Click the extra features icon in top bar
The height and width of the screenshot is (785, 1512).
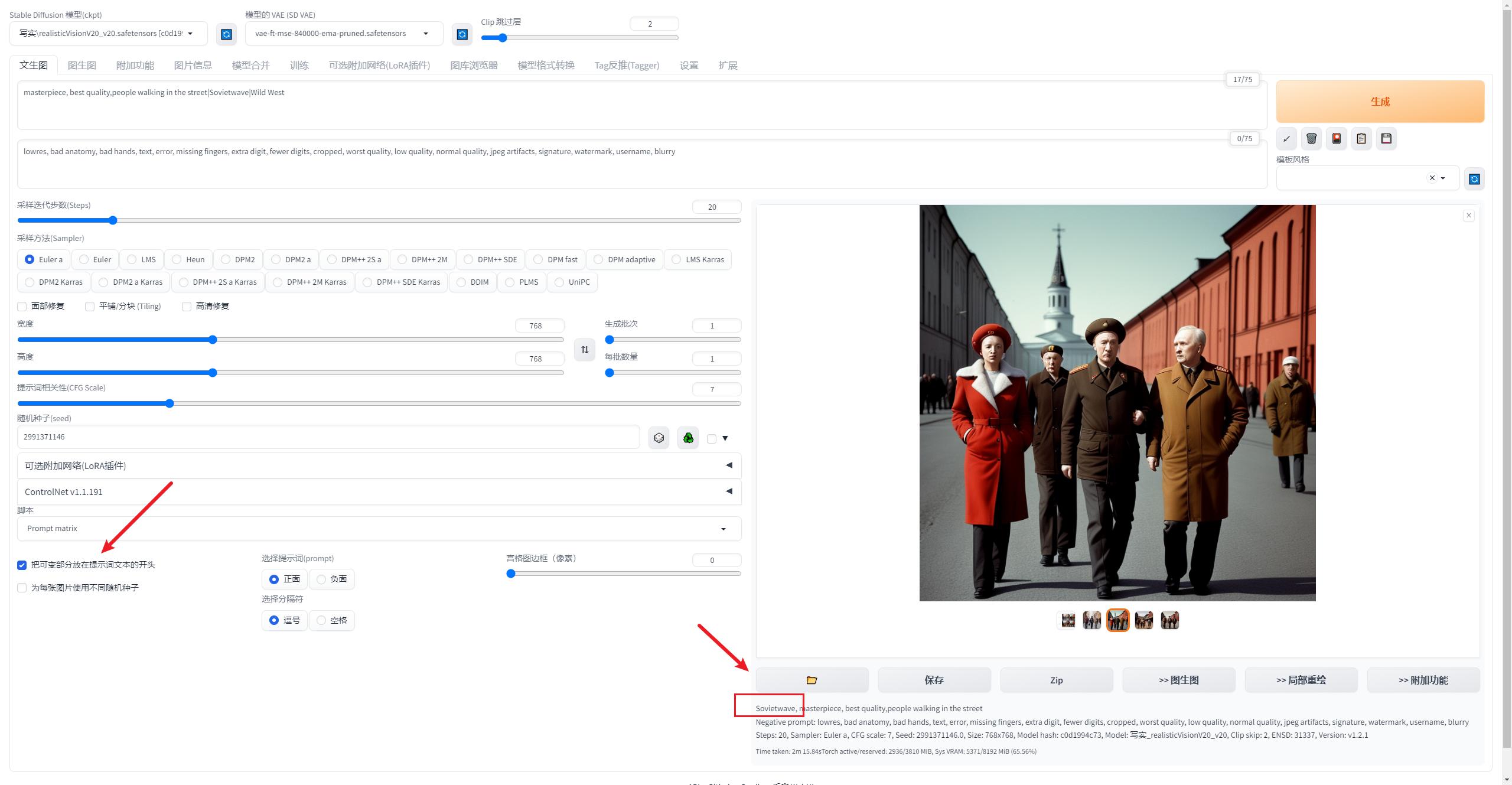(133, 64)
